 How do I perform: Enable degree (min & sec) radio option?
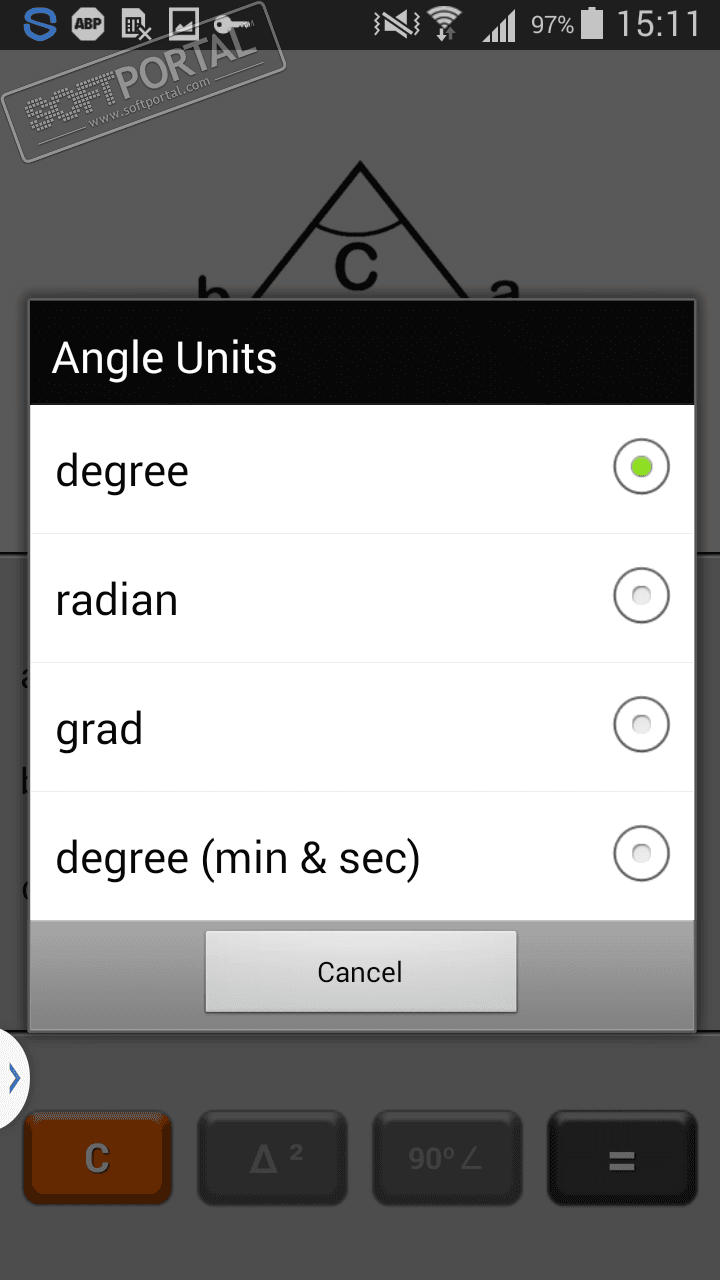[x=641, y=853]
